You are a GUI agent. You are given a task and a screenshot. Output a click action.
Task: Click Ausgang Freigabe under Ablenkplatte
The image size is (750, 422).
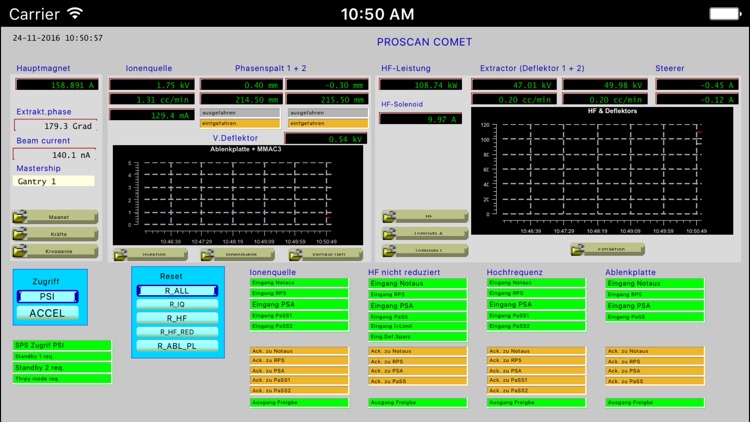pyautogui.click(x=655, y=403)
